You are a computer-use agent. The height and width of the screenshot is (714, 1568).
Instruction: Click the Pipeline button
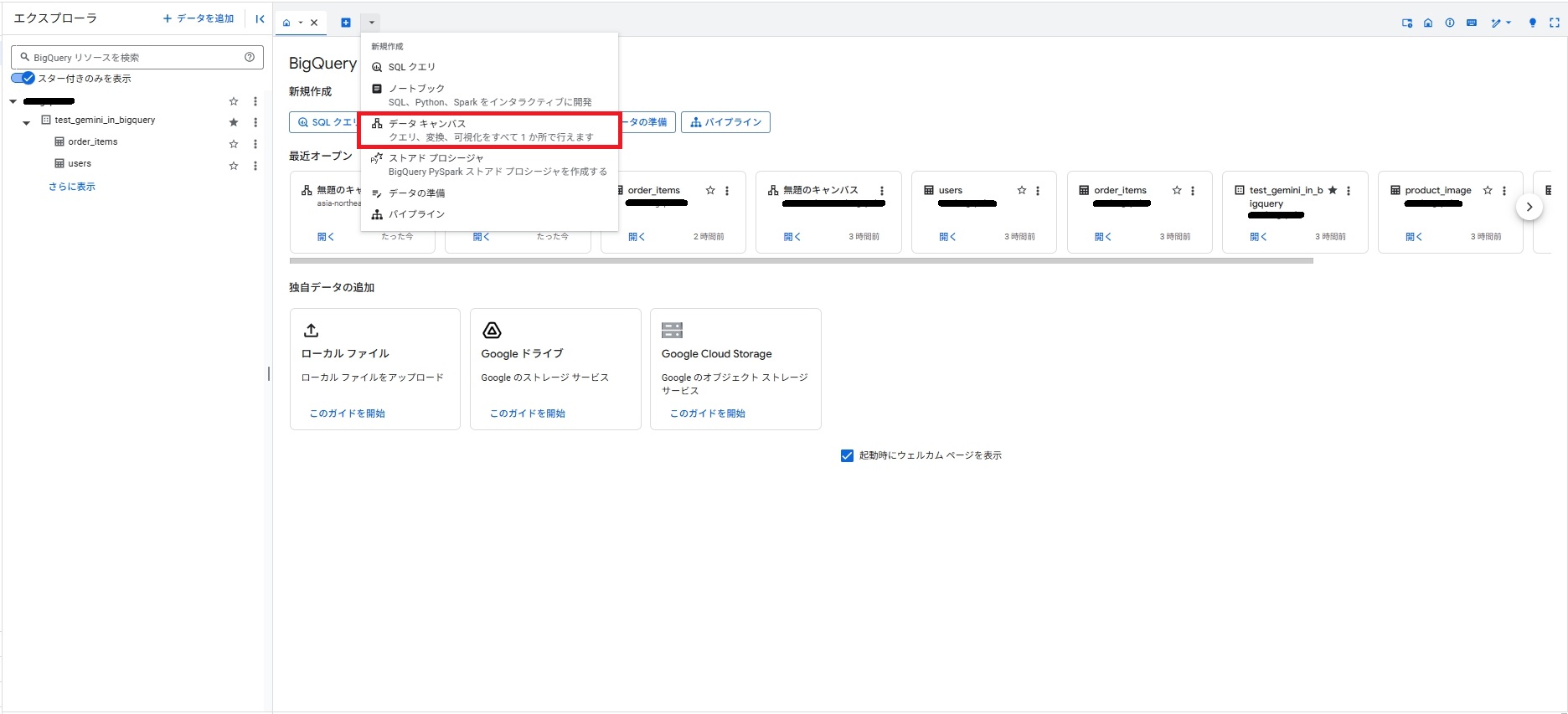pyautogui.click(x=725, y=122)
